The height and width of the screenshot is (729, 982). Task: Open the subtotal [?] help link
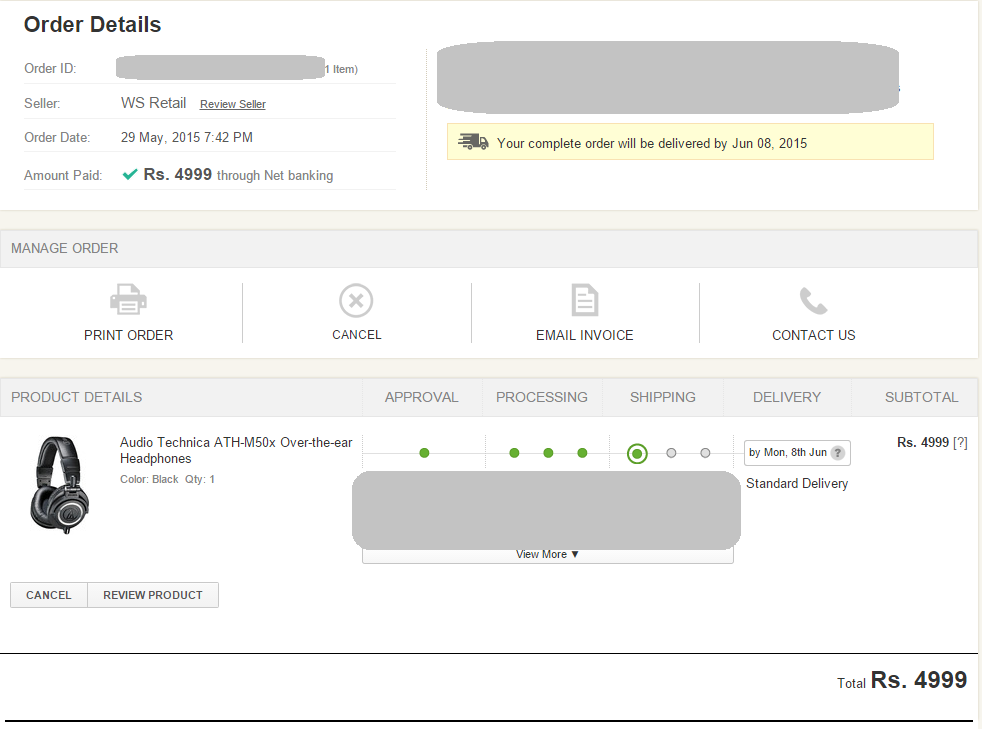click(x=960, y=443)
